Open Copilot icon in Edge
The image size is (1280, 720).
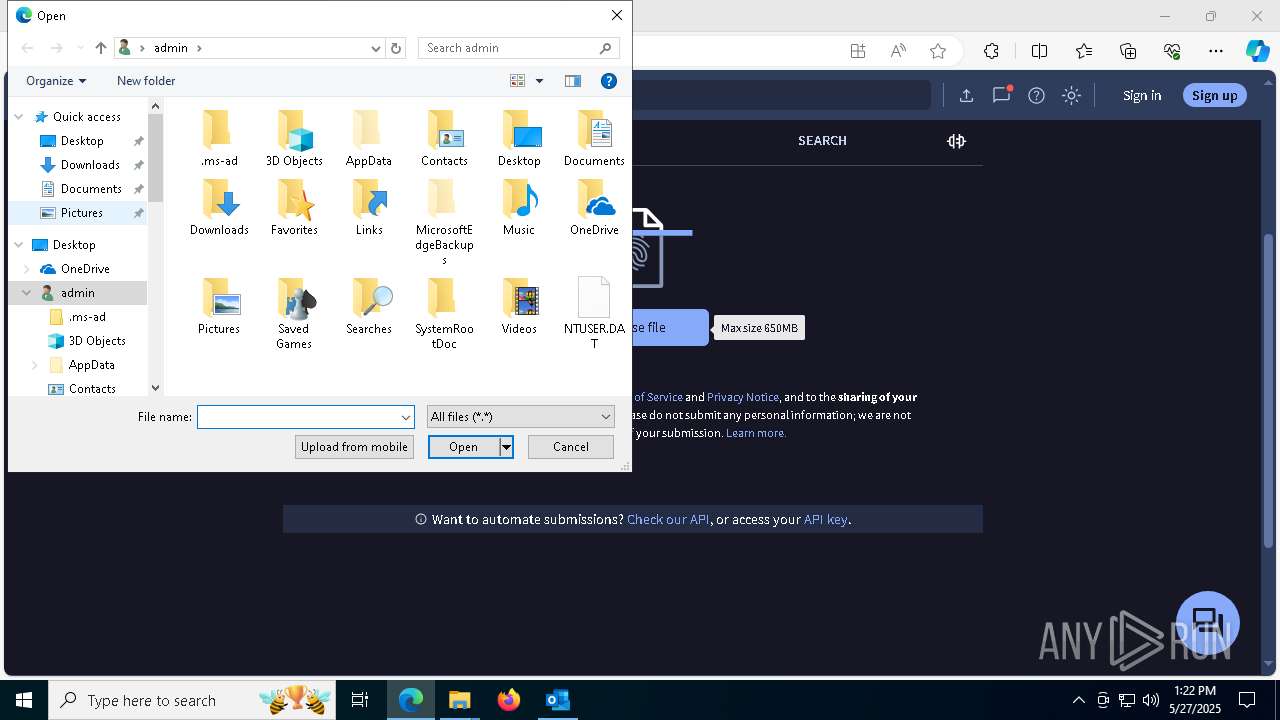coord(1257,51)
